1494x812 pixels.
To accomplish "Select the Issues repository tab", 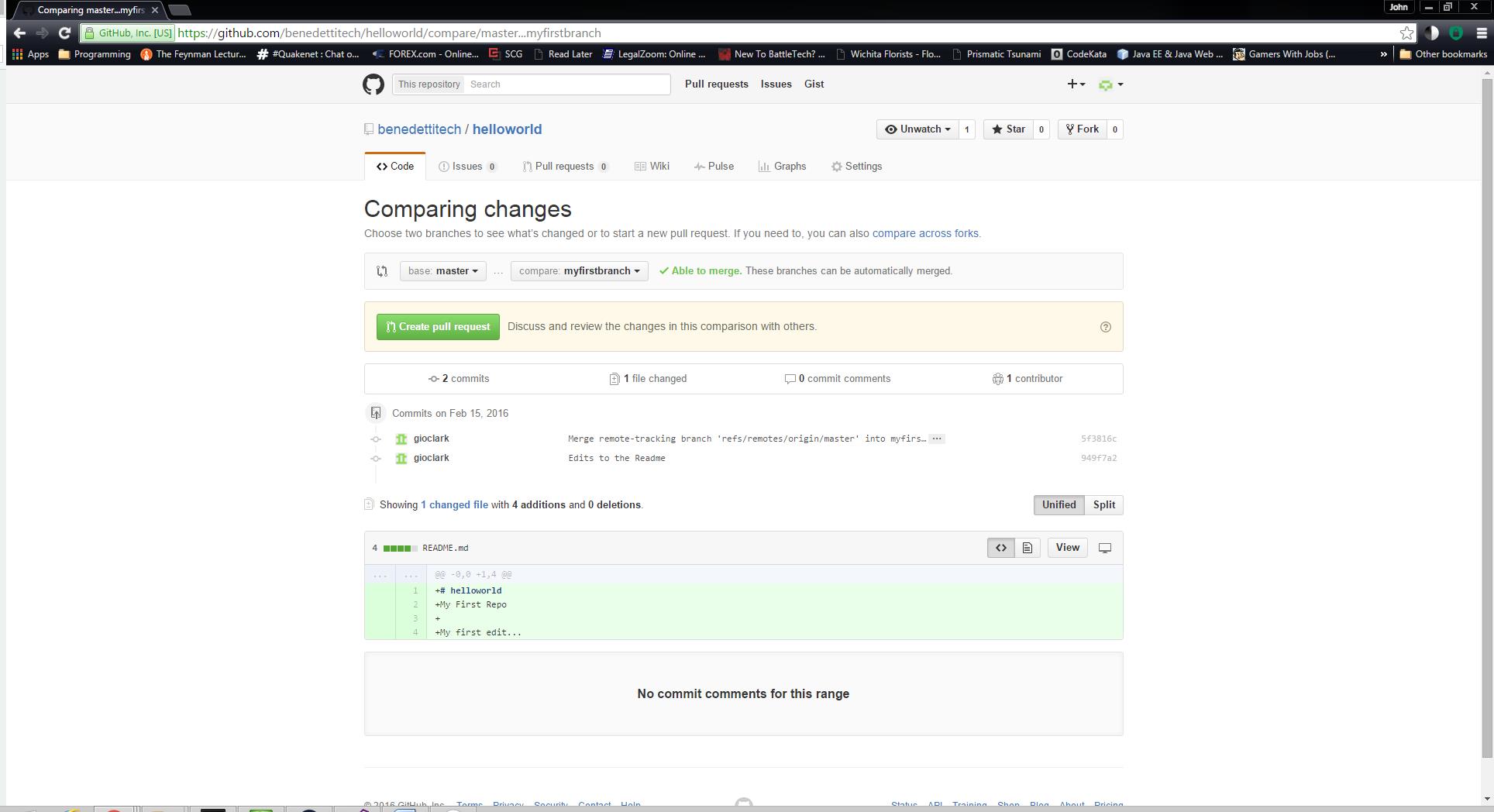I will pos(467,167).
